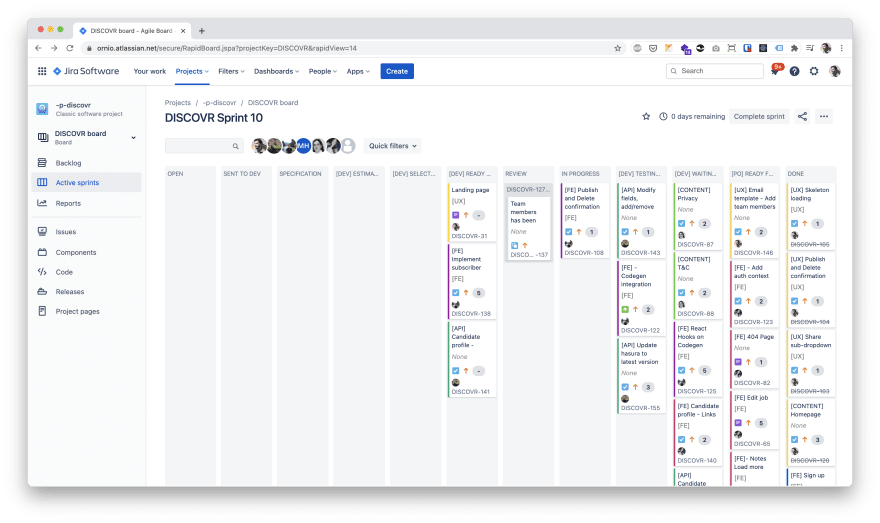Click the Code sidebar icon

click(42, 272)
